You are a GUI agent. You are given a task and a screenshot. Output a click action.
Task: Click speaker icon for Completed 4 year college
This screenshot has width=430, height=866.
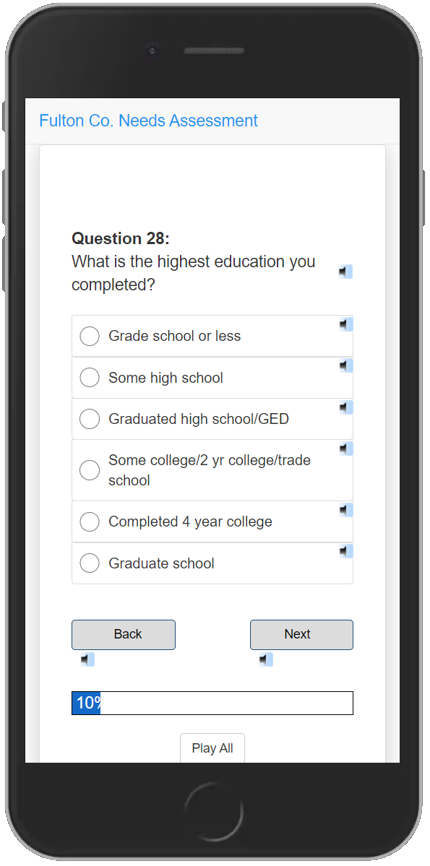pyautogui.click(x=346, y=510)
